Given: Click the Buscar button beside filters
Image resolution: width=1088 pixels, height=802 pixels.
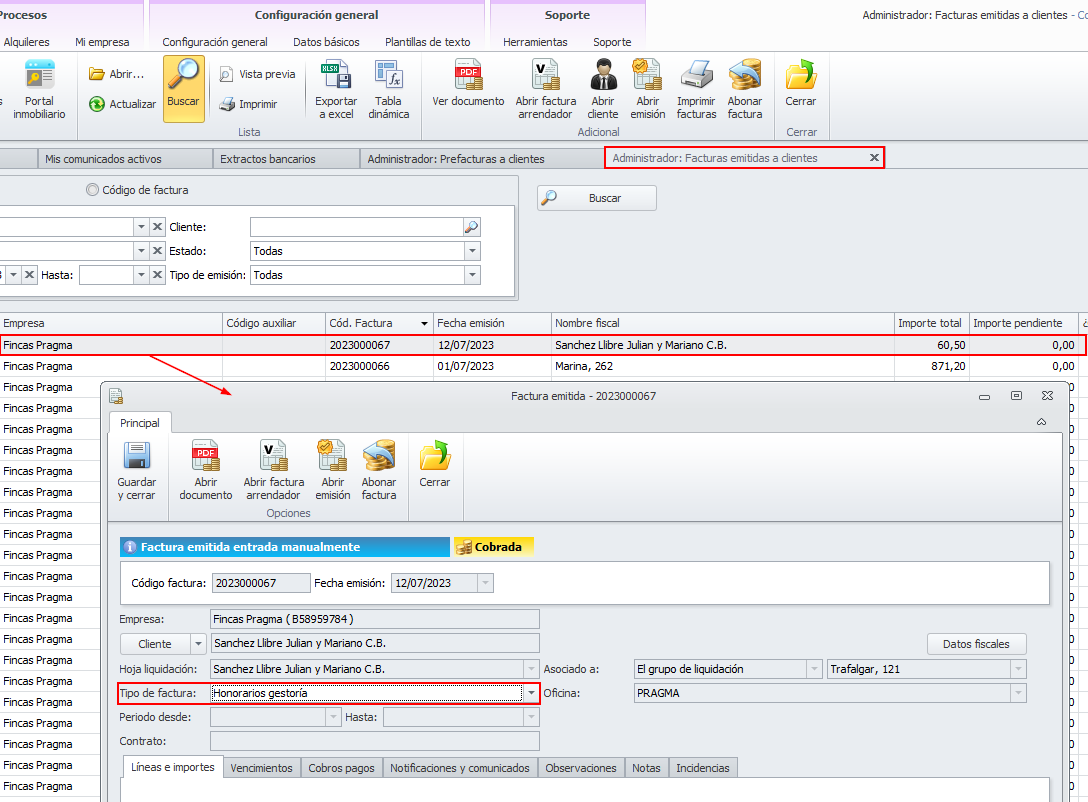Looking at the screenshot, I should pos(597,198).
